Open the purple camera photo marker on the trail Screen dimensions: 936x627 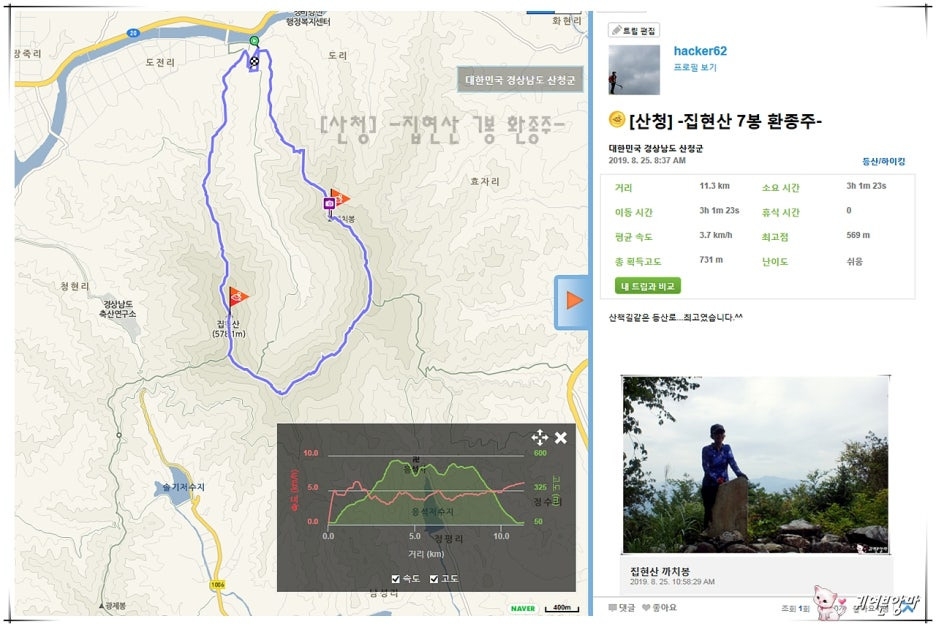329,204
